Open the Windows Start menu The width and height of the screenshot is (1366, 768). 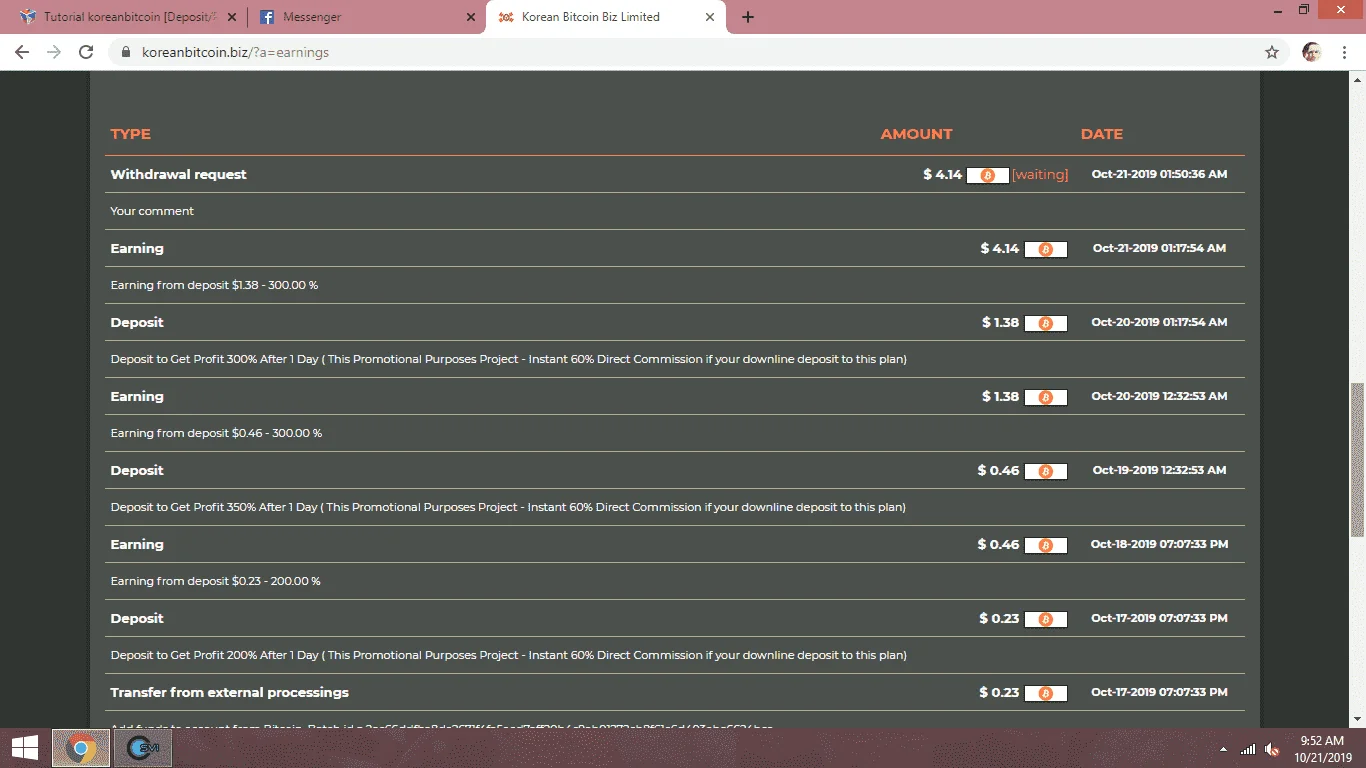[24, 748]
